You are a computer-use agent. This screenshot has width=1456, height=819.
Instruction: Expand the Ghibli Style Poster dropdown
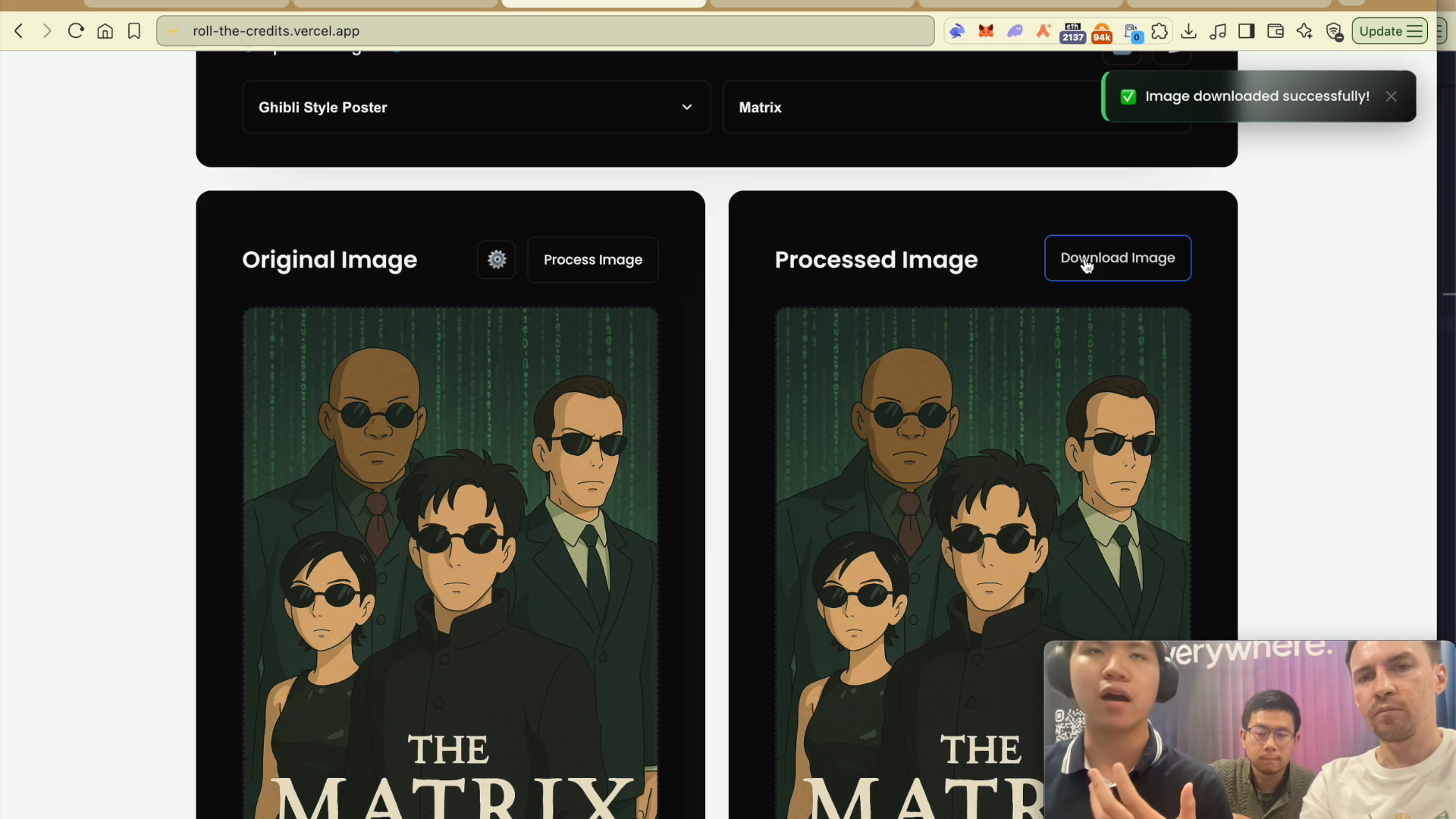click(x=476, y=107)
